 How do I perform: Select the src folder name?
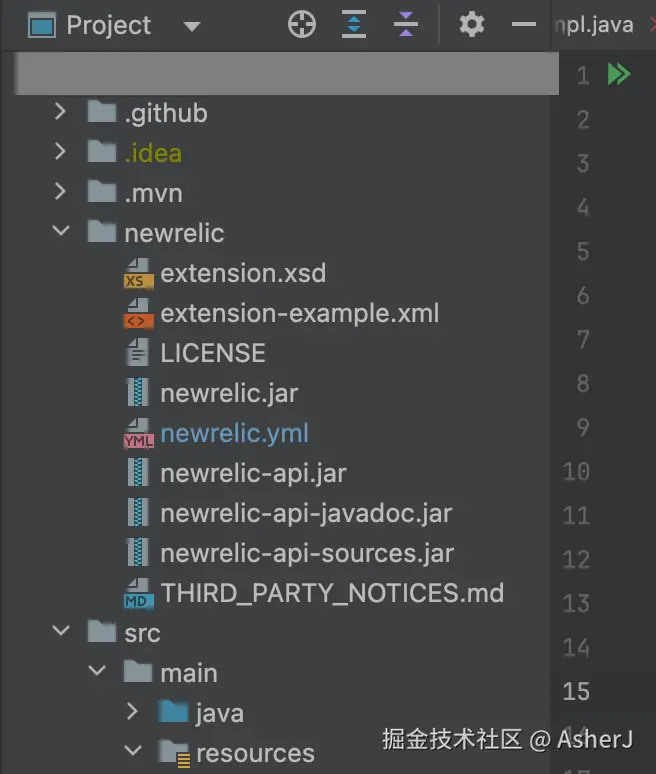point(142,634)
